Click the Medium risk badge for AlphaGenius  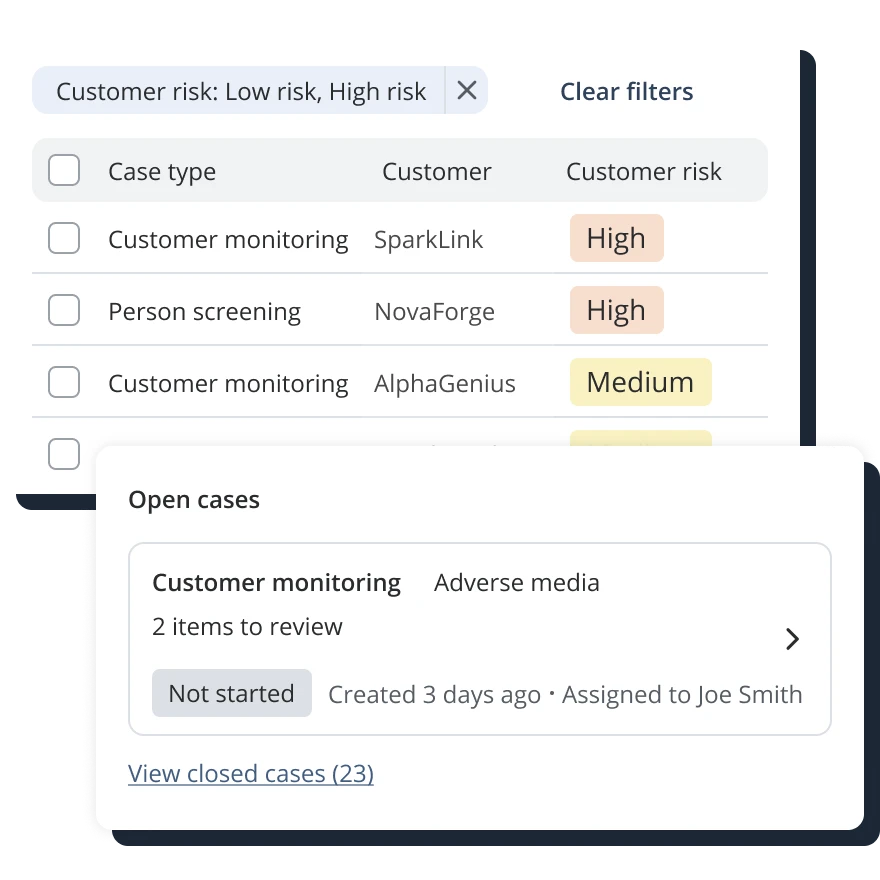(640, 382)
